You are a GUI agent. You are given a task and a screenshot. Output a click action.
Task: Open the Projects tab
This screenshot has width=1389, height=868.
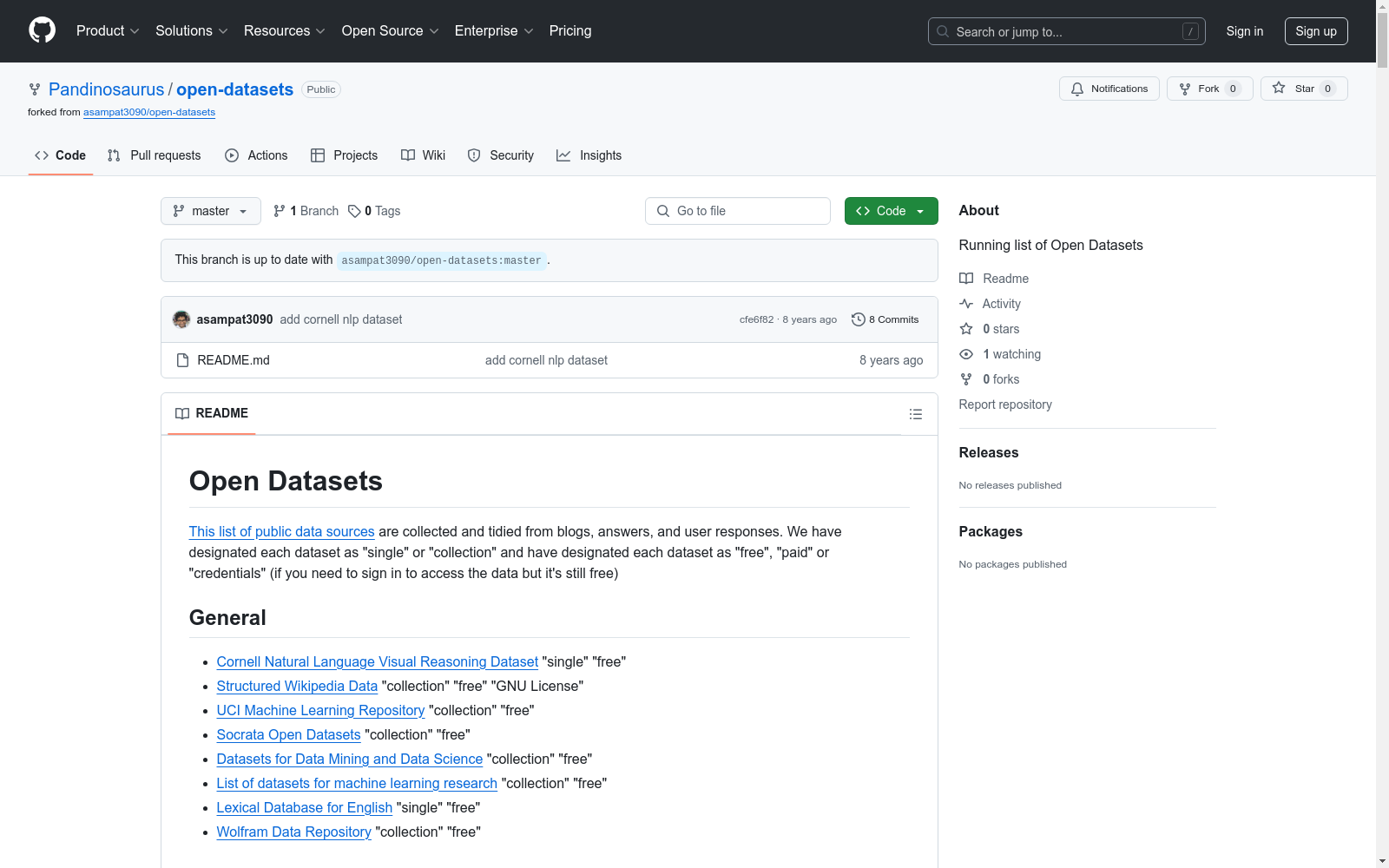coord(345,155)
